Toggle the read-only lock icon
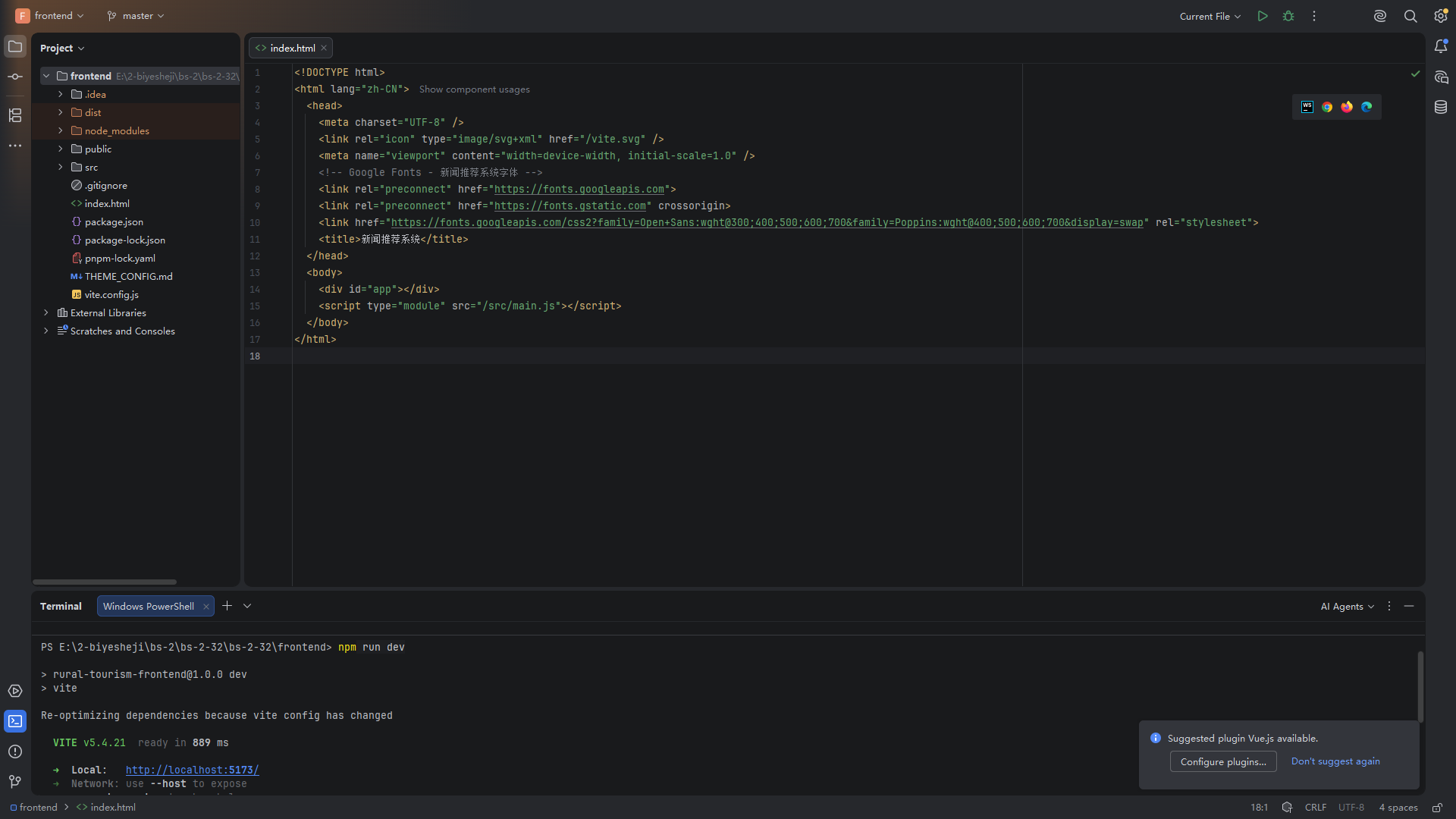 pos(1437,808)
